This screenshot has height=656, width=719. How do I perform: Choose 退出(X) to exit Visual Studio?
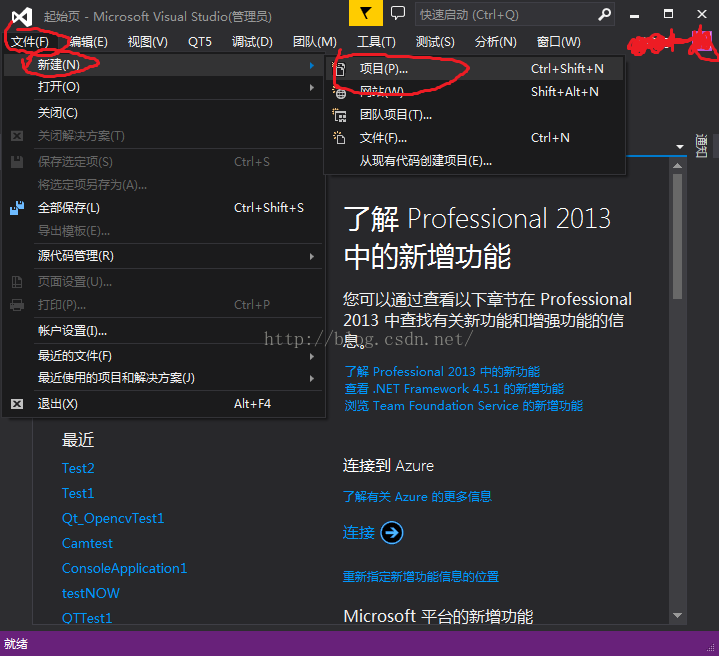point(164,404)
